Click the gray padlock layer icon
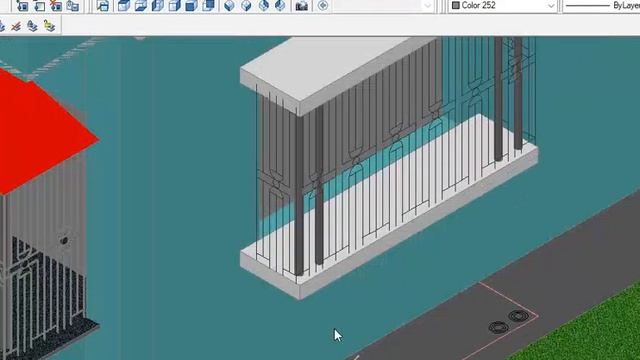 coord(32,27)
